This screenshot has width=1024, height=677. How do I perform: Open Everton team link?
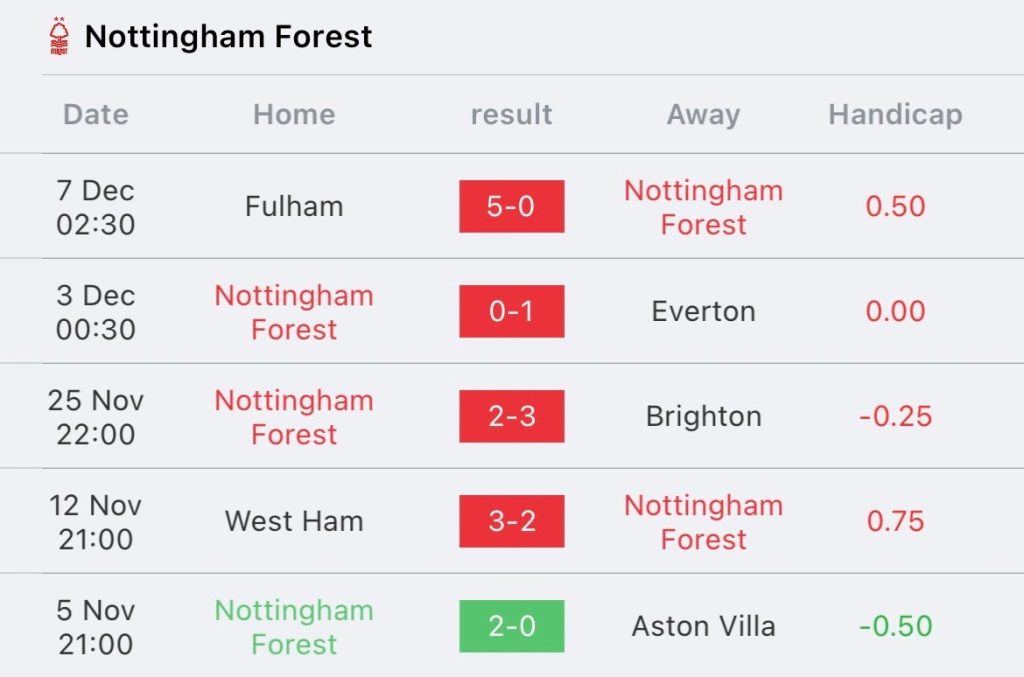703,311
